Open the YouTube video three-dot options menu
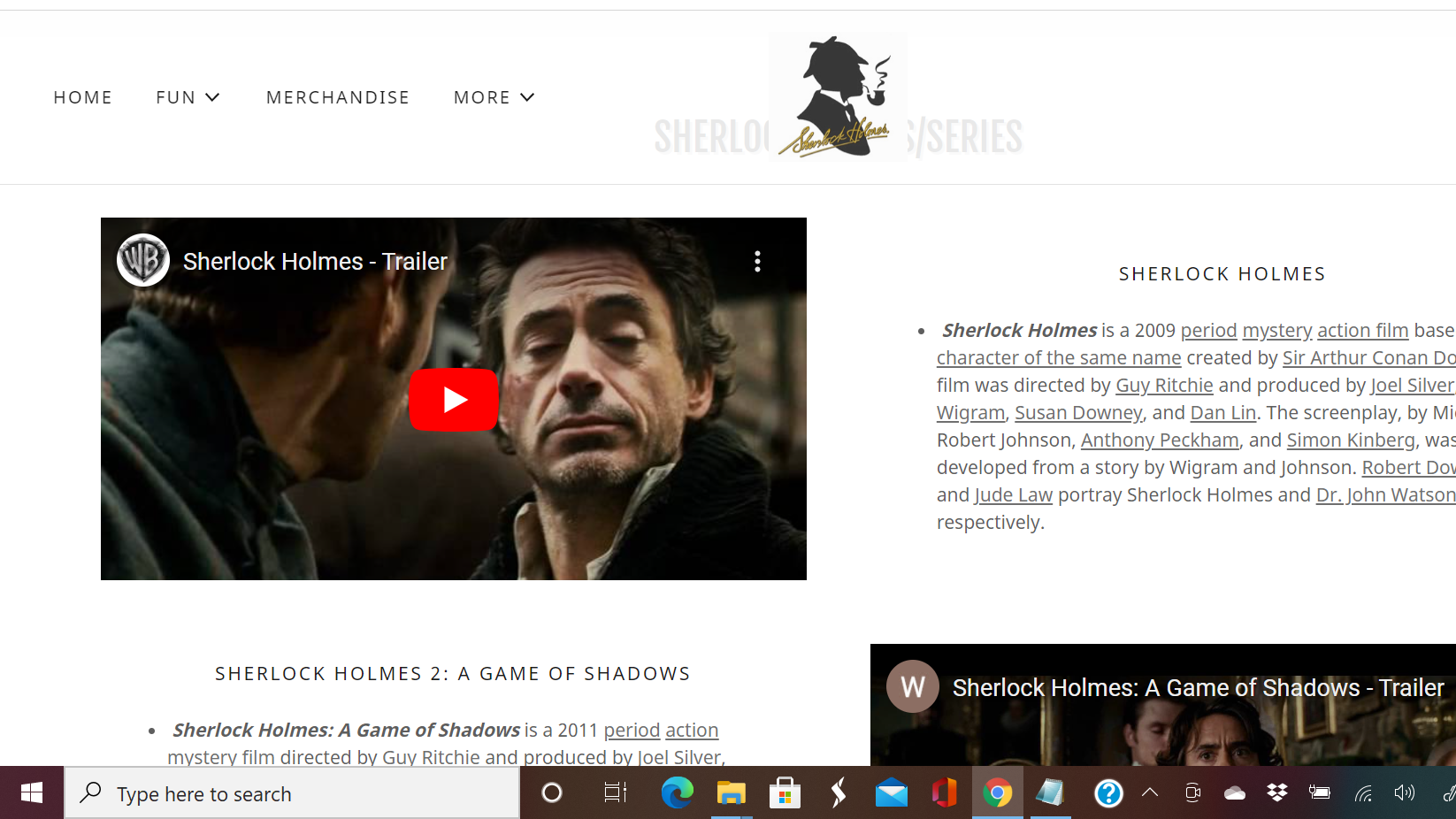The image size is (1456, 819). point(757,261)
